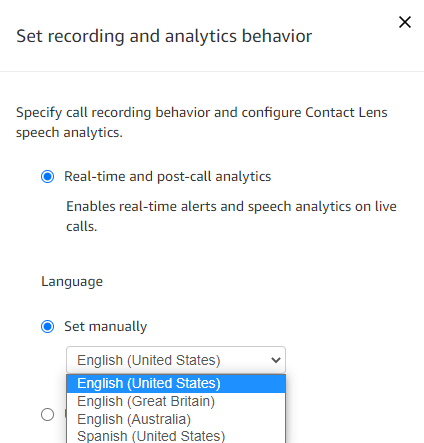The height and width of the screenshot is (443, 424).
Task: Choose English (Great Britain) from the list
Action: pyautogui.click(x=176, y=401)
